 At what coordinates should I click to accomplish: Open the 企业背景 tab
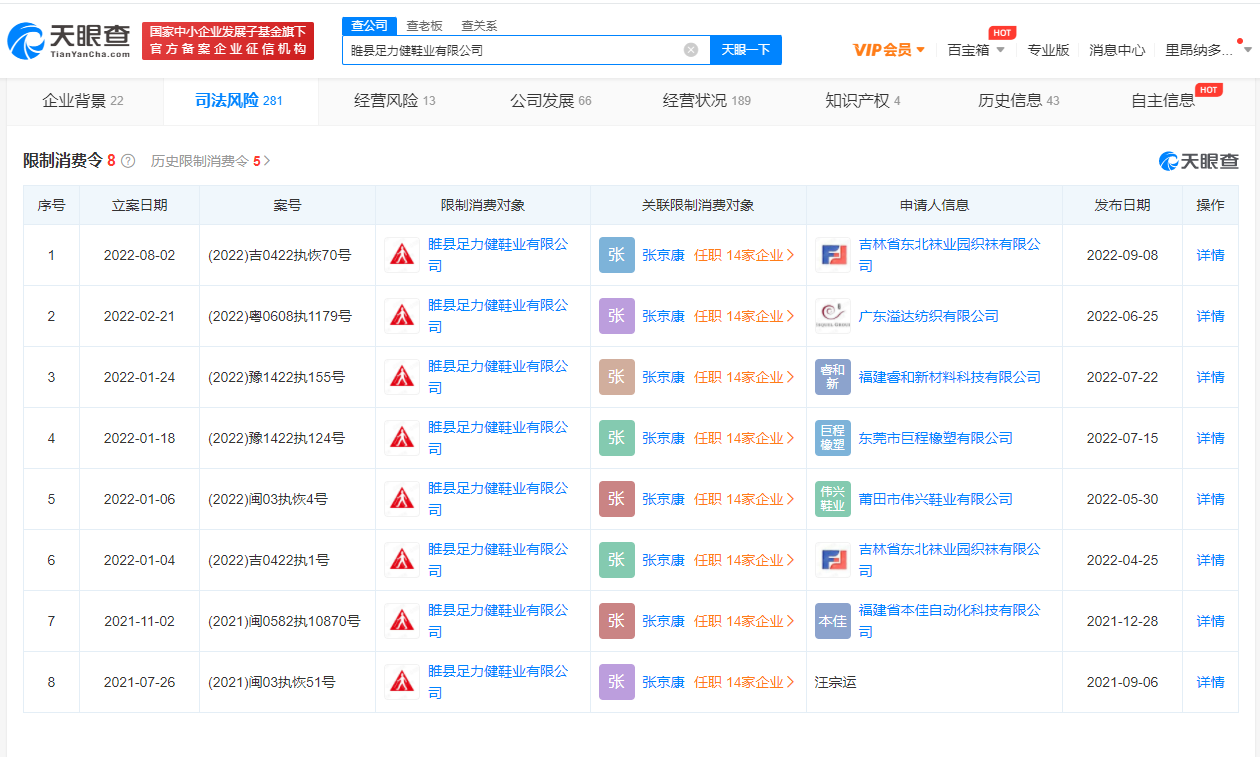point(83,100)
